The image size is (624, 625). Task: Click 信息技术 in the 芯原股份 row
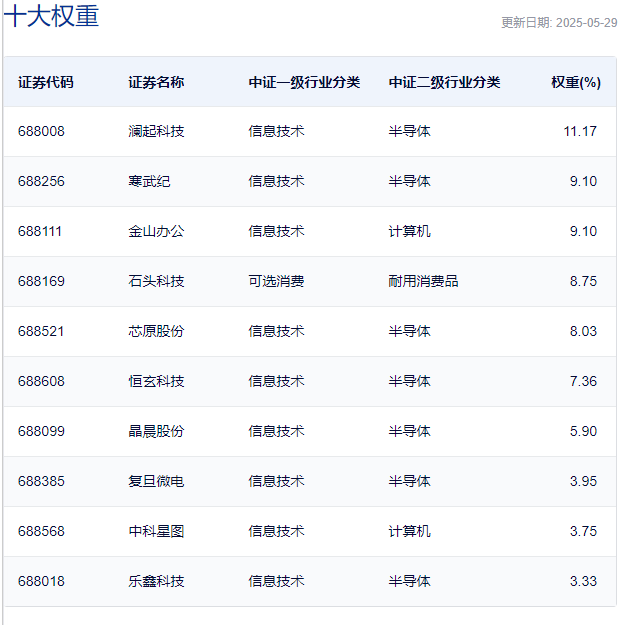(x=276, y=331)
